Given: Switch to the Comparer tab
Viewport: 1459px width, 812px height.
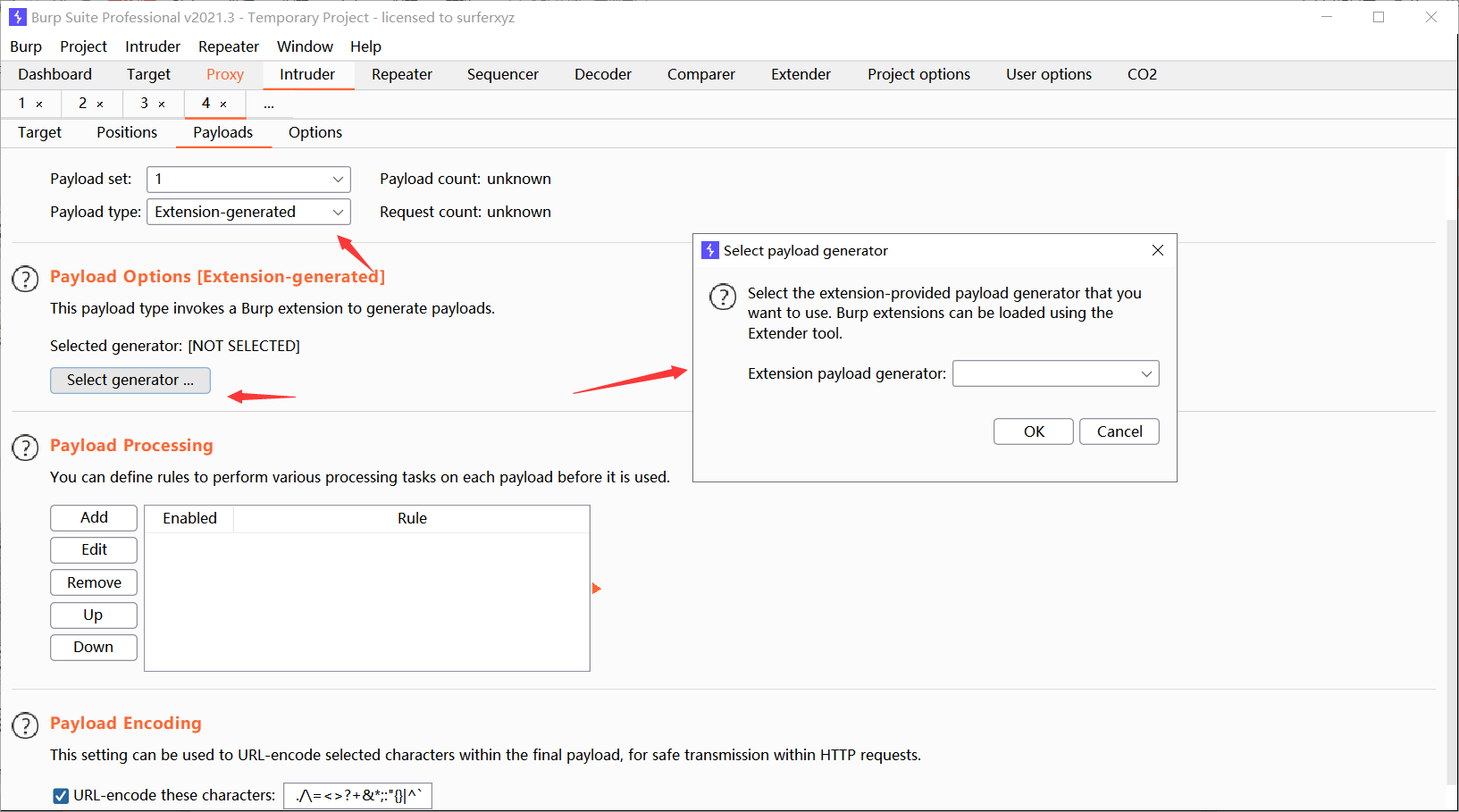Looking at the screenshot, I should click(x=701, y=74).
